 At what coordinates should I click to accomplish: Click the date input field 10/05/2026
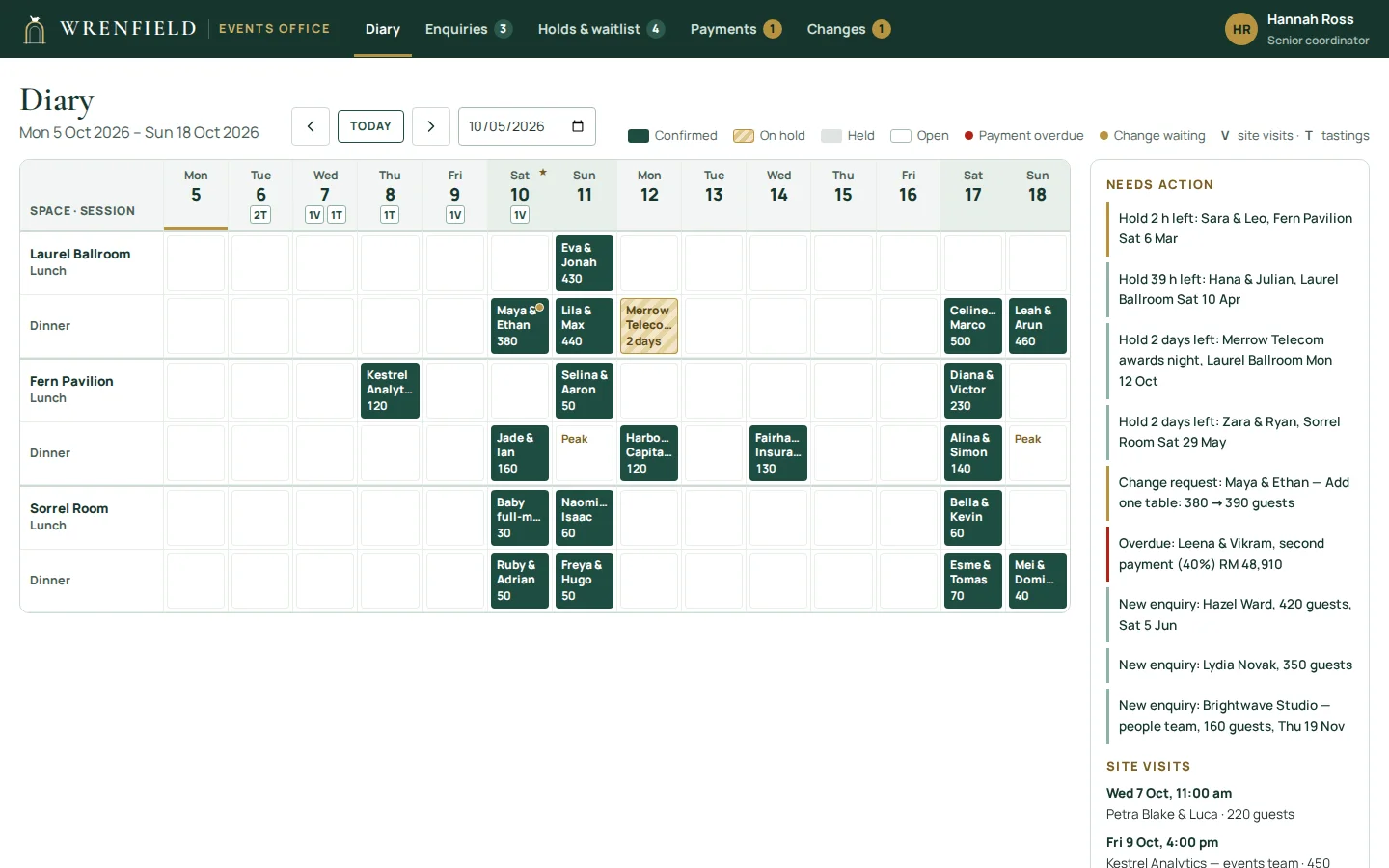click(527, 126)
